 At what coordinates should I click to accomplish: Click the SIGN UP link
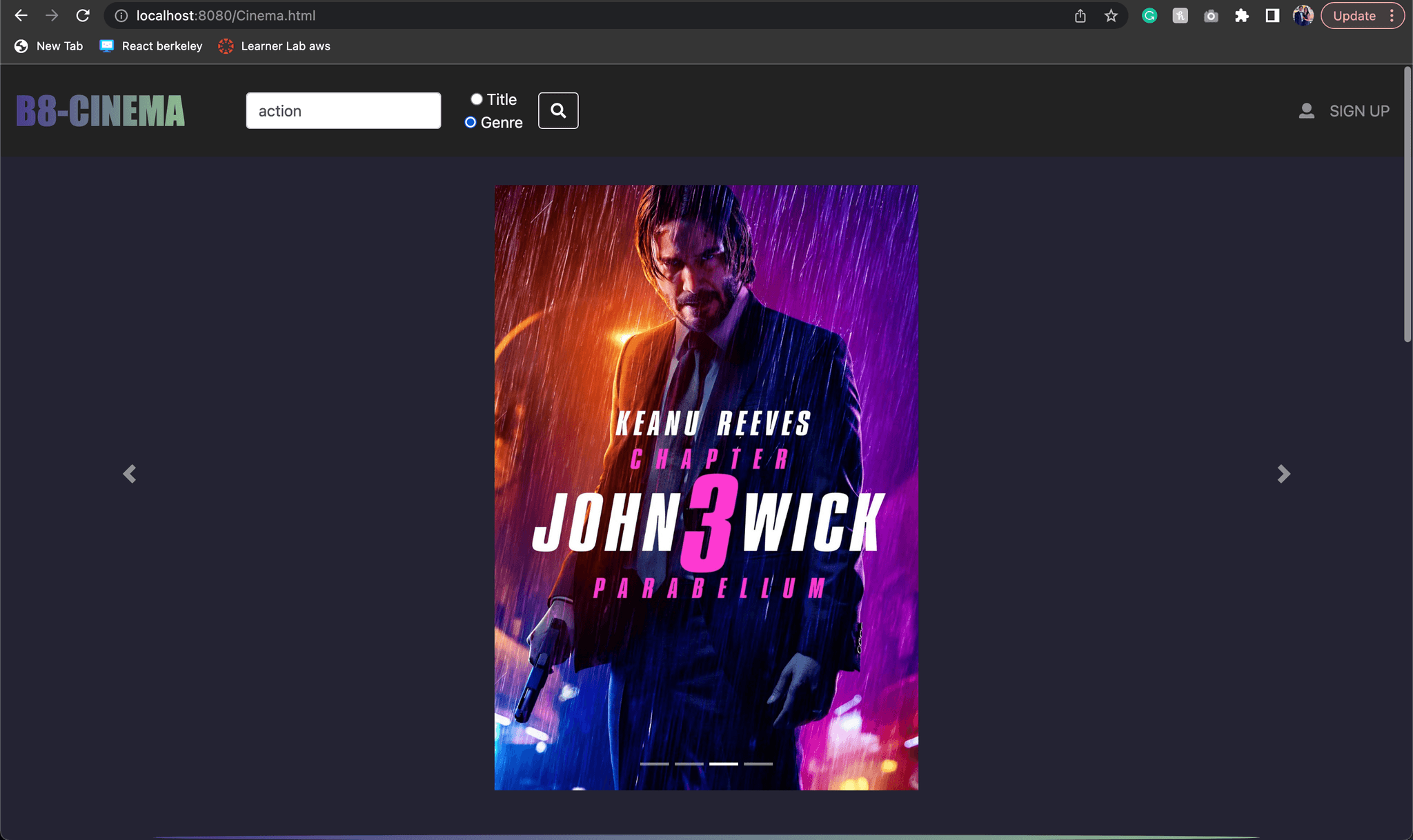point(1359,111)
